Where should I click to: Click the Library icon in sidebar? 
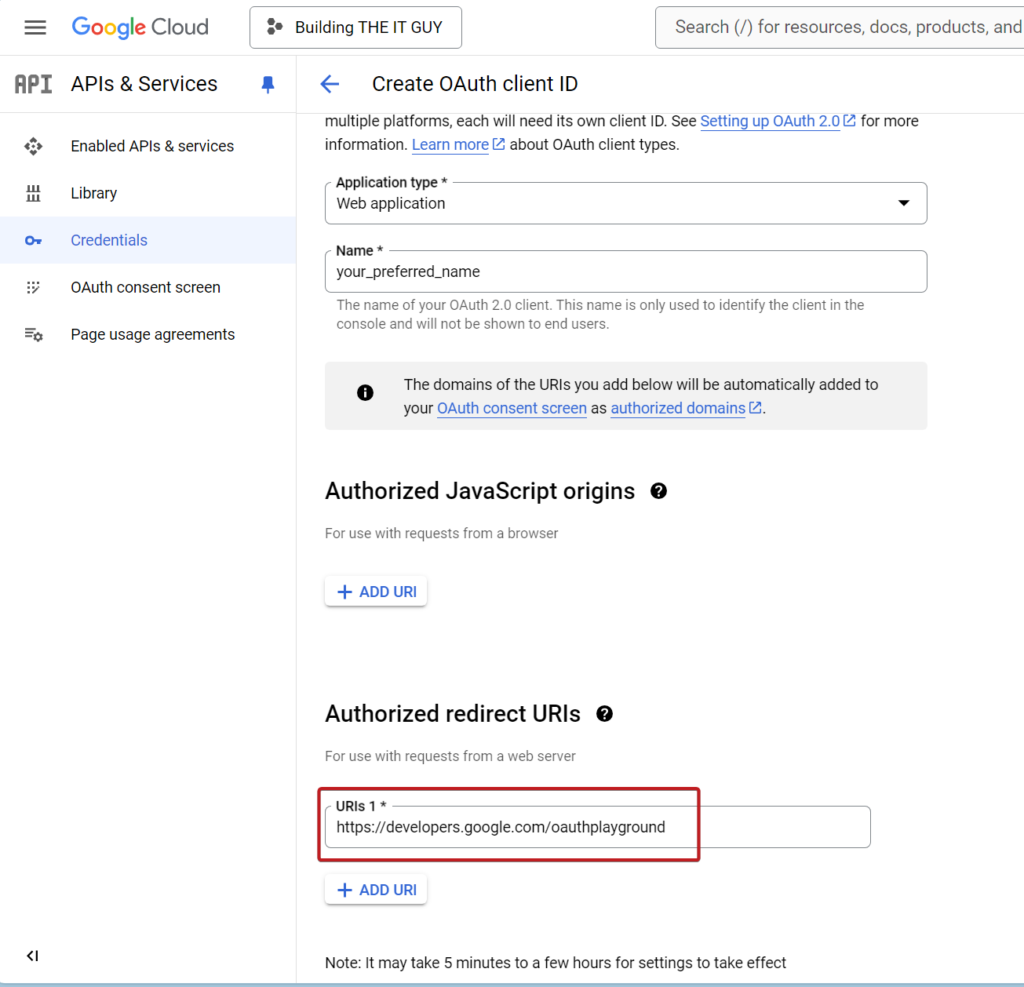[x=33, y=193]
